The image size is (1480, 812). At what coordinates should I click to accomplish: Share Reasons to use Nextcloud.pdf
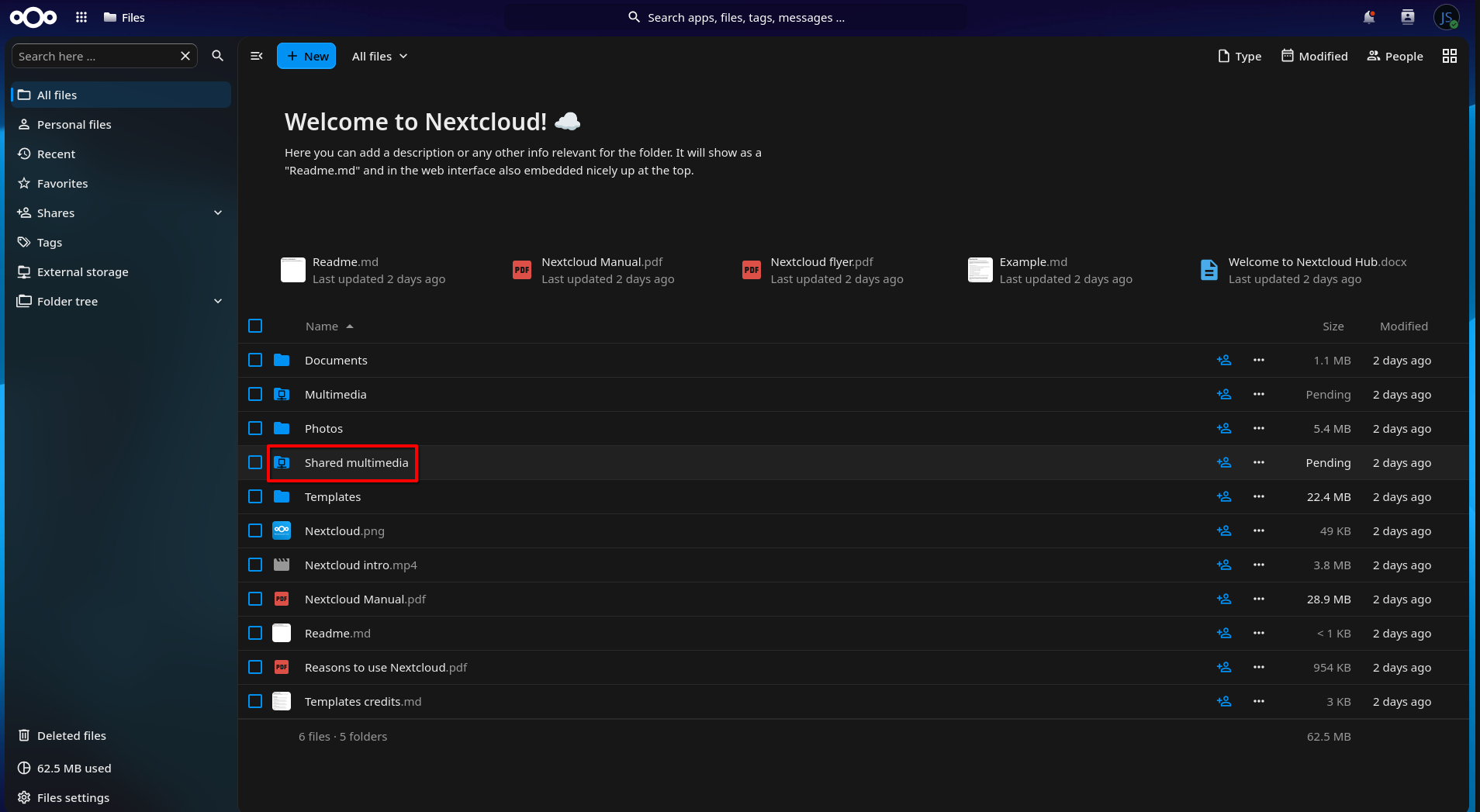coord(1224,667)
